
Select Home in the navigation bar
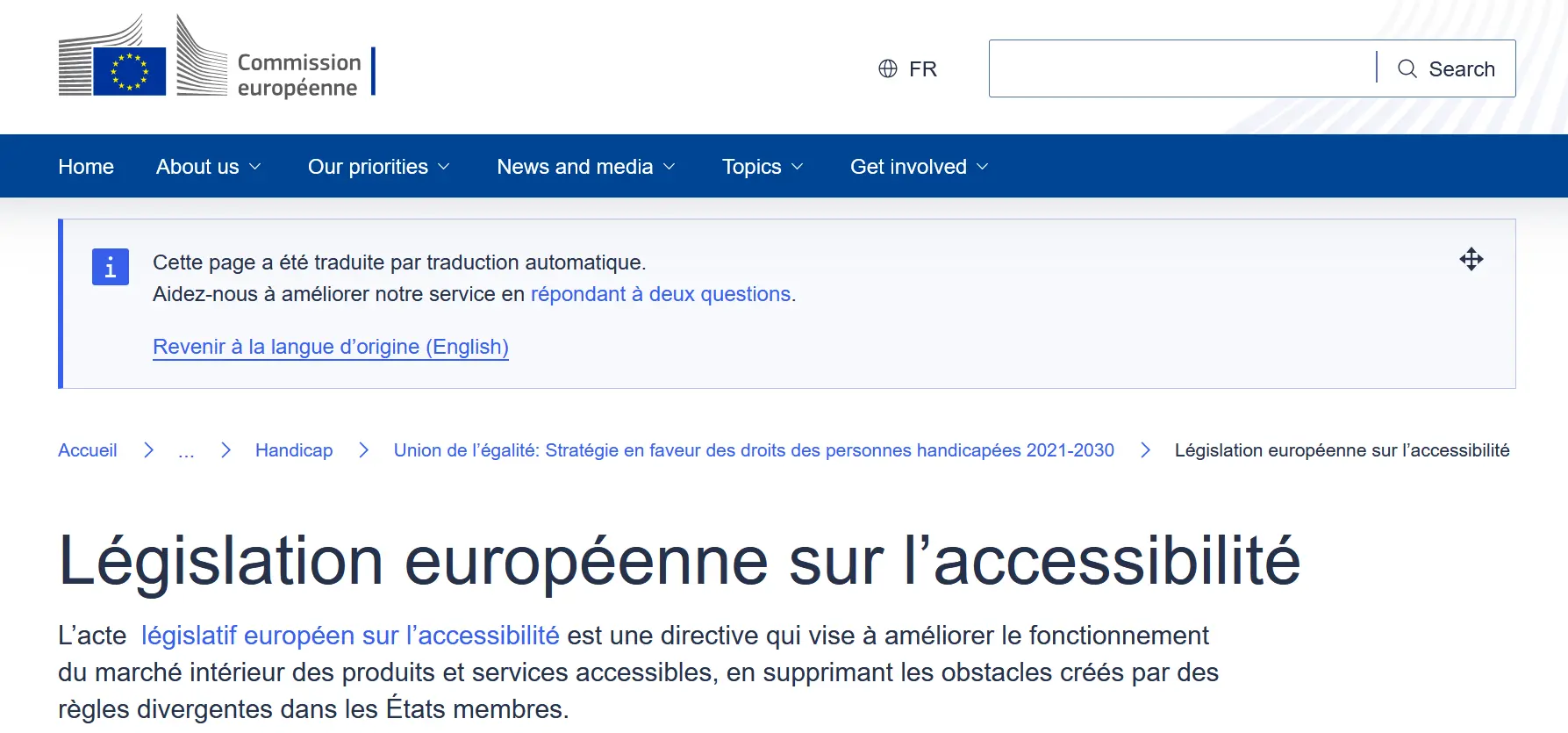(x=85, y=166)
